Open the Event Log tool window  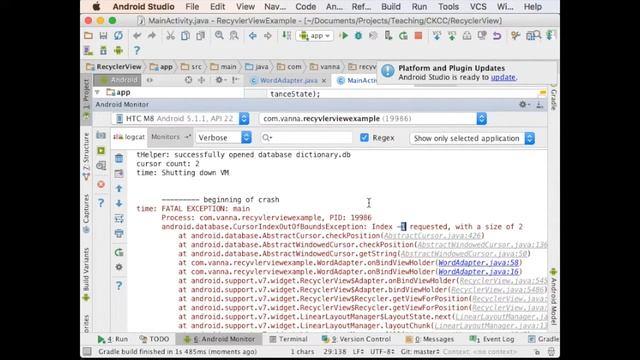[x=492, y=339]
